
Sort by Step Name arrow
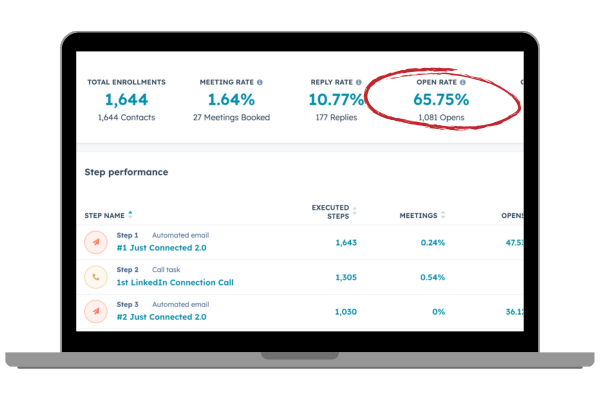pos(130,215)
